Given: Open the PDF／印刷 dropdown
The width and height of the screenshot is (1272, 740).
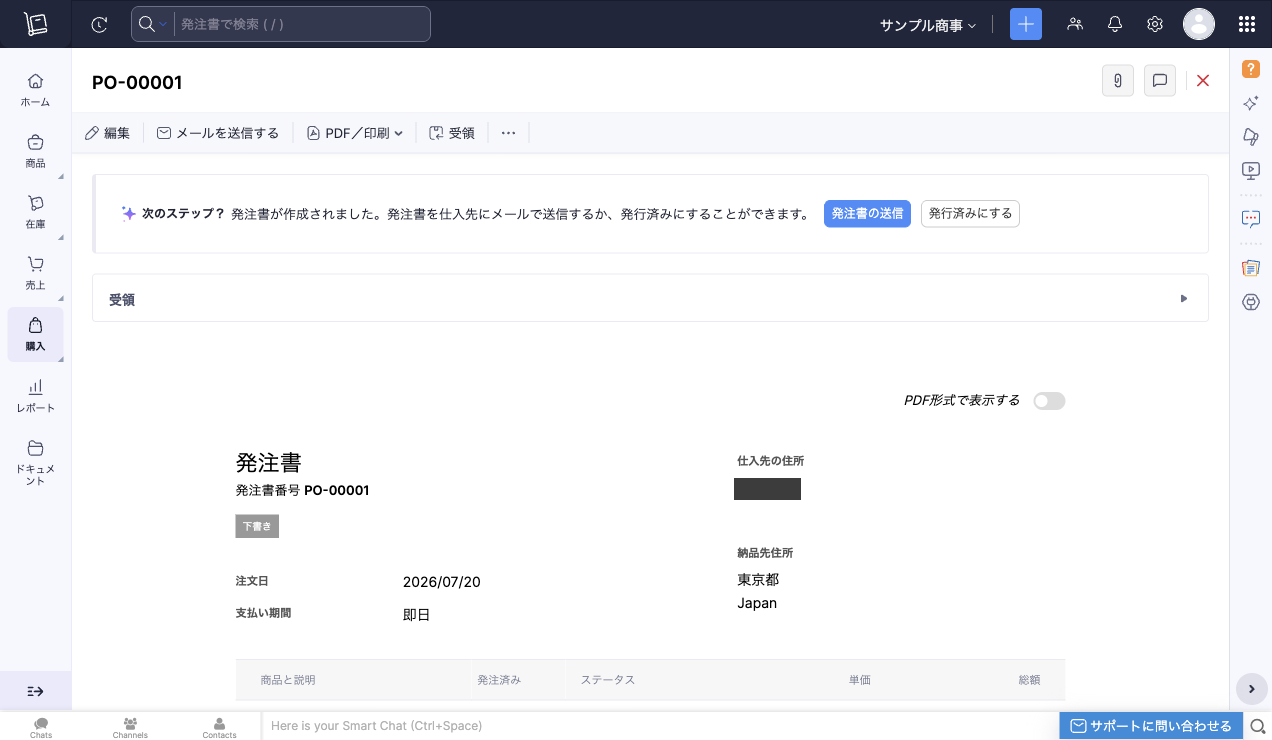Looking at the screenshot, I should pos(354,133).
